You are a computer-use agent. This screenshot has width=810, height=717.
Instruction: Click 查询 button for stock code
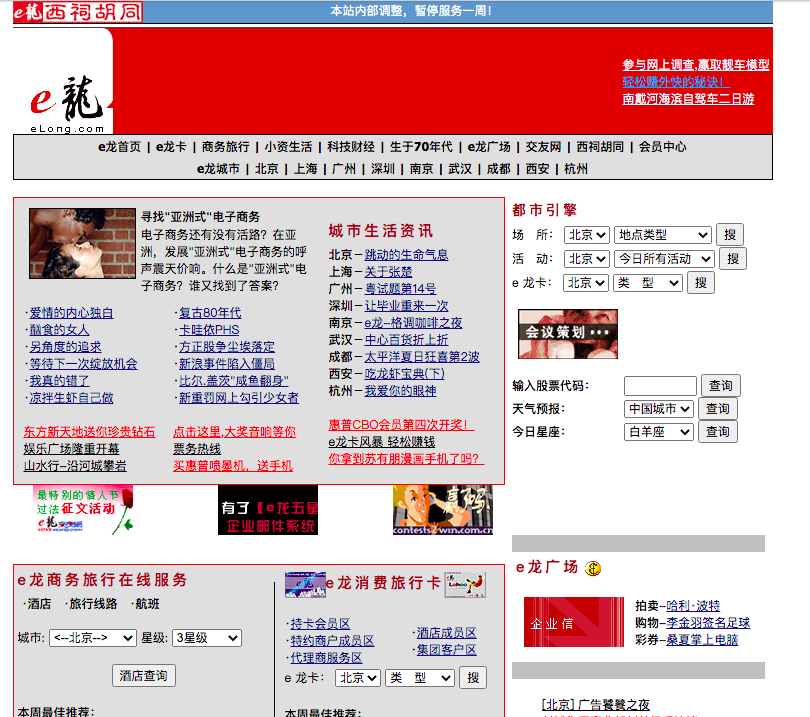pyautogui.click(x=721, y=386)
